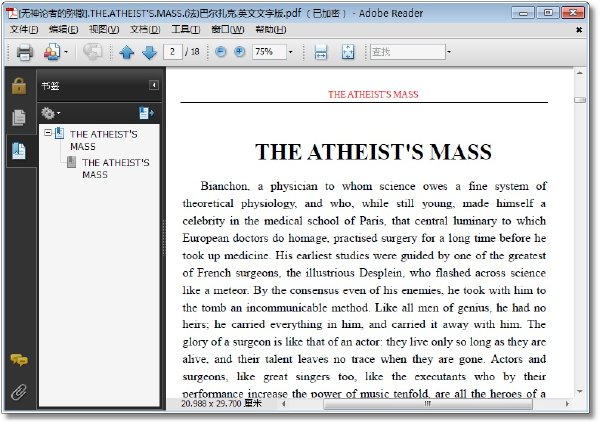This screenshot has height=424, width=600.
Task: Open the 工具(T) menu
Action: tap(186, 29)
